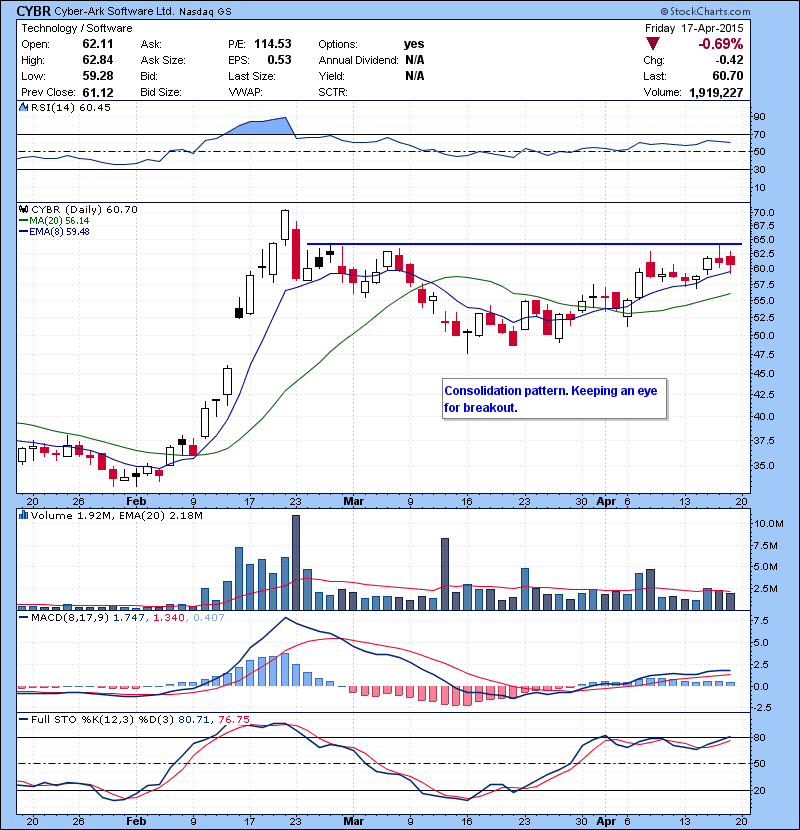Click the Low value 59.28
The width and height of the screenshot is (800, 830).
(x=97, y=76)
